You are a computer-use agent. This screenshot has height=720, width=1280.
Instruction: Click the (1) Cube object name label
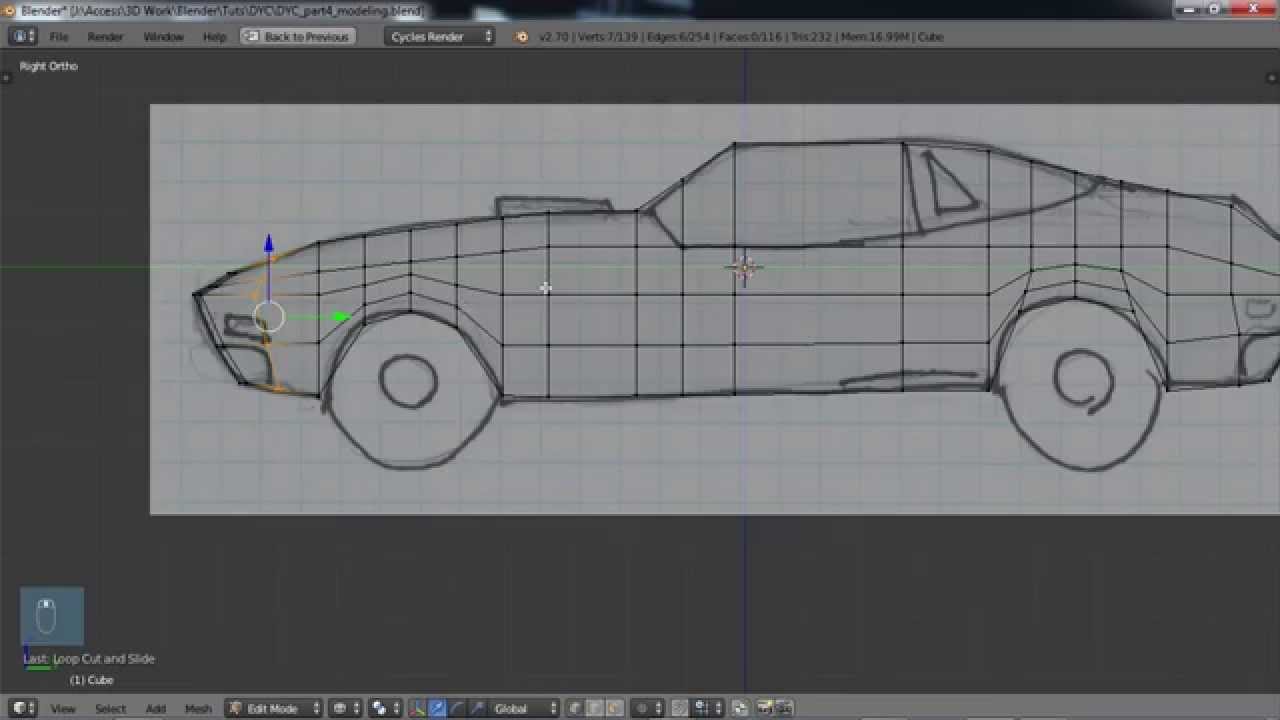(x=91, y=680)
